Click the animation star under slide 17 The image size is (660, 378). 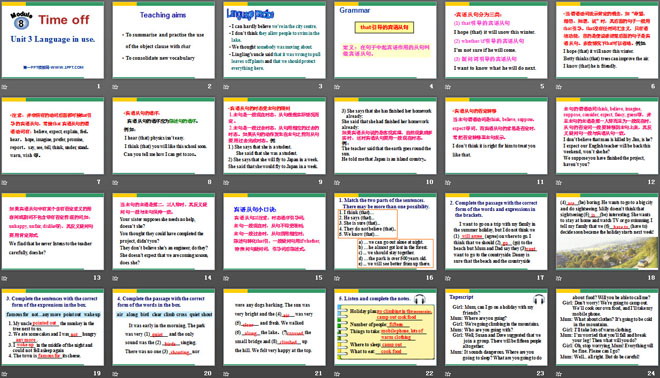(x=448, y=278)
